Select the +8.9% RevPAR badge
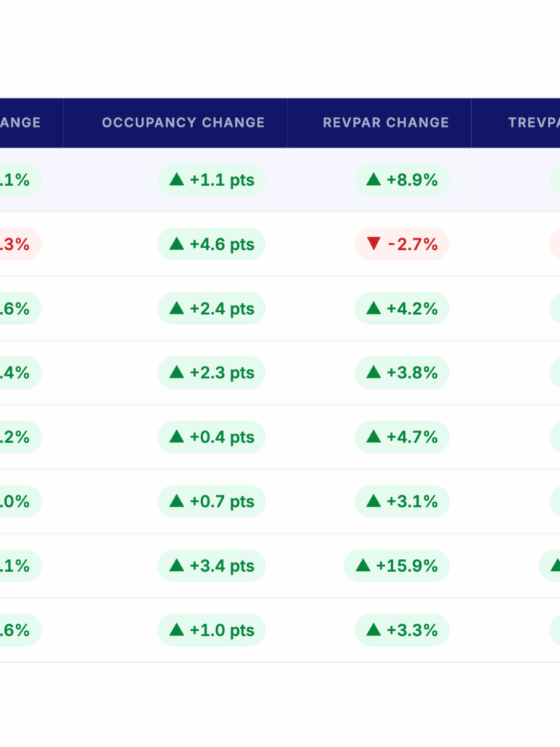 point(402,180)
